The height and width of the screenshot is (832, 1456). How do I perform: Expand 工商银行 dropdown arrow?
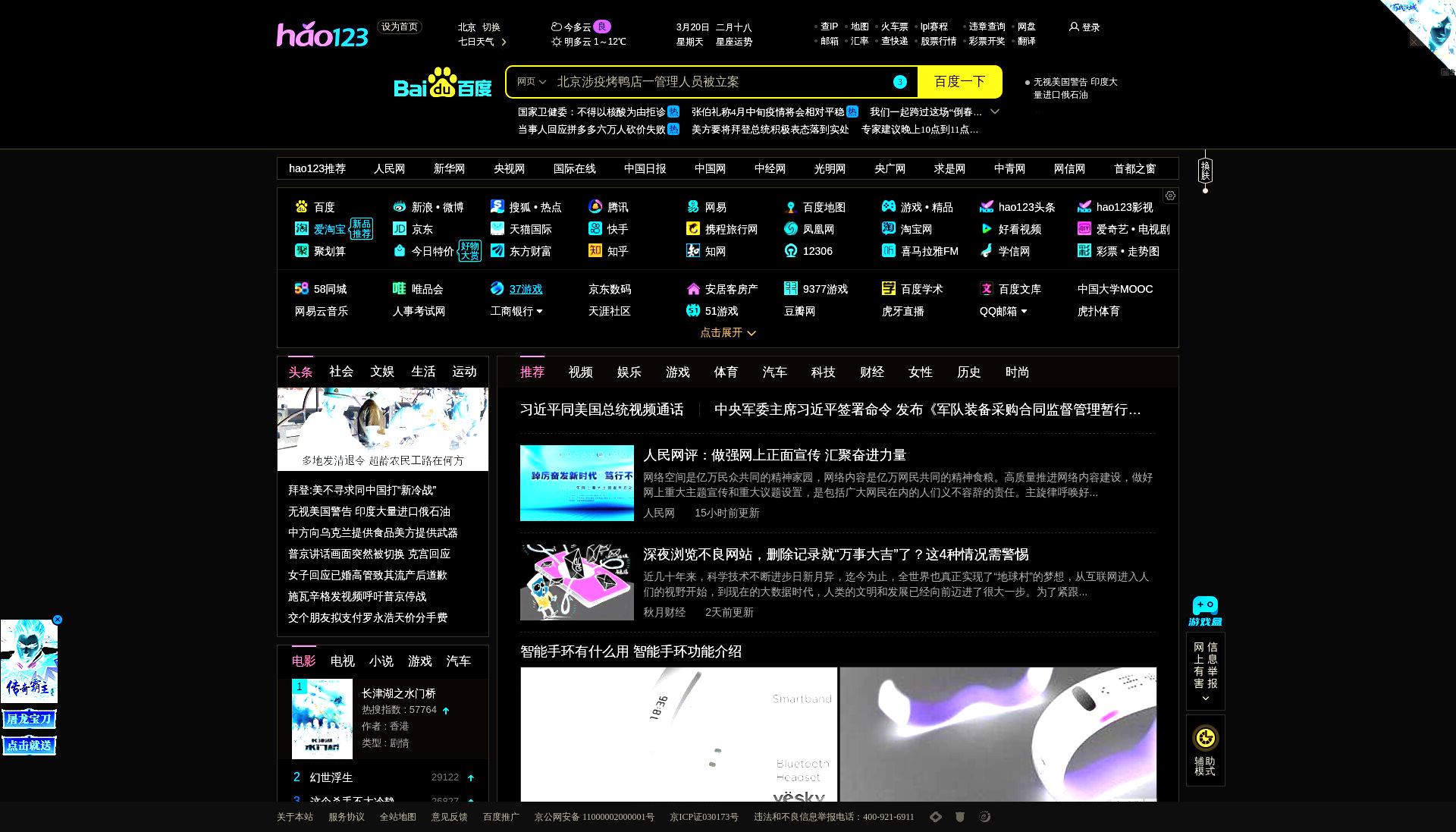click(540, 311)
